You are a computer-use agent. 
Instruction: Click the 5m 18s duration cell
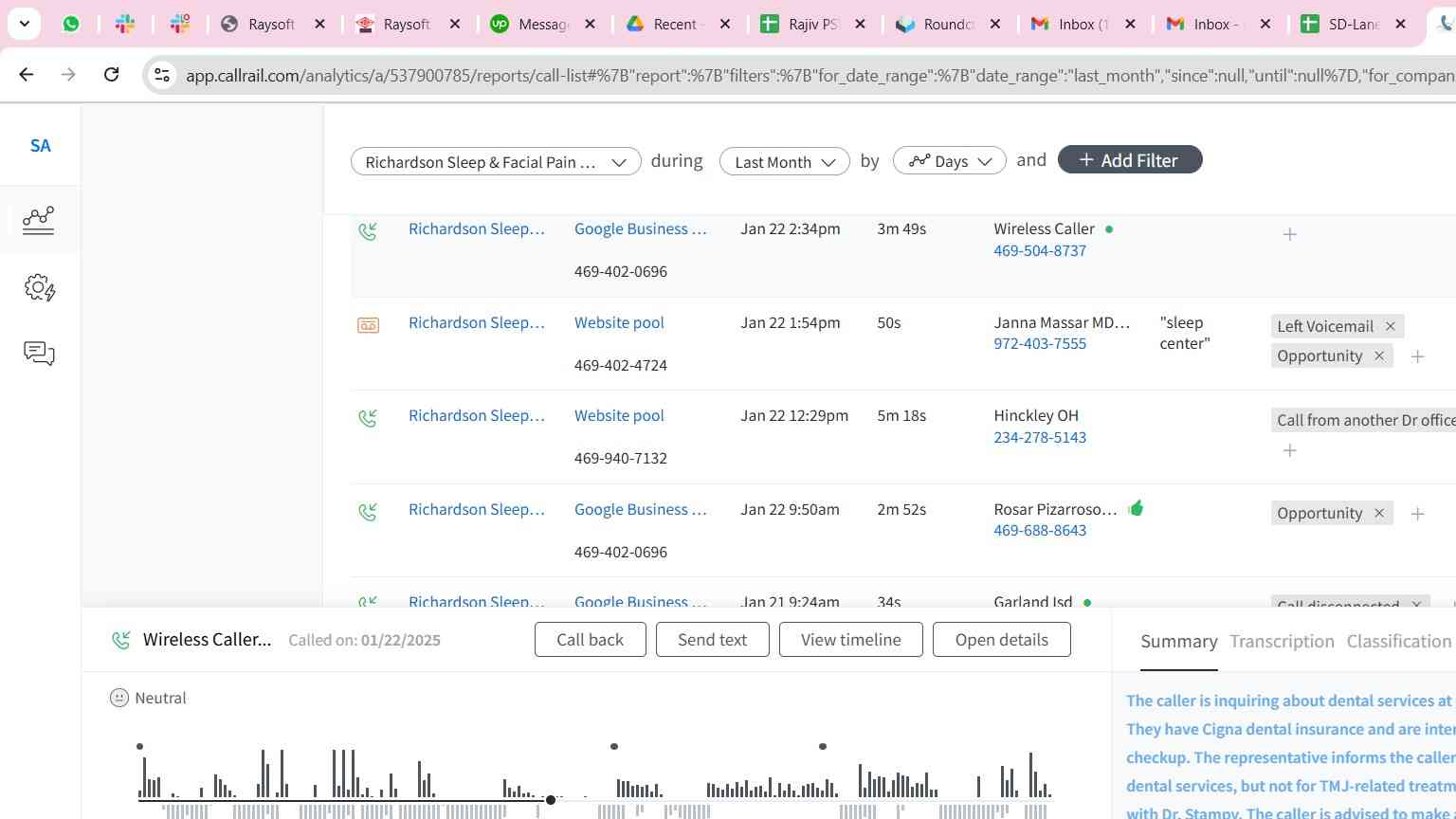point(901,415)
